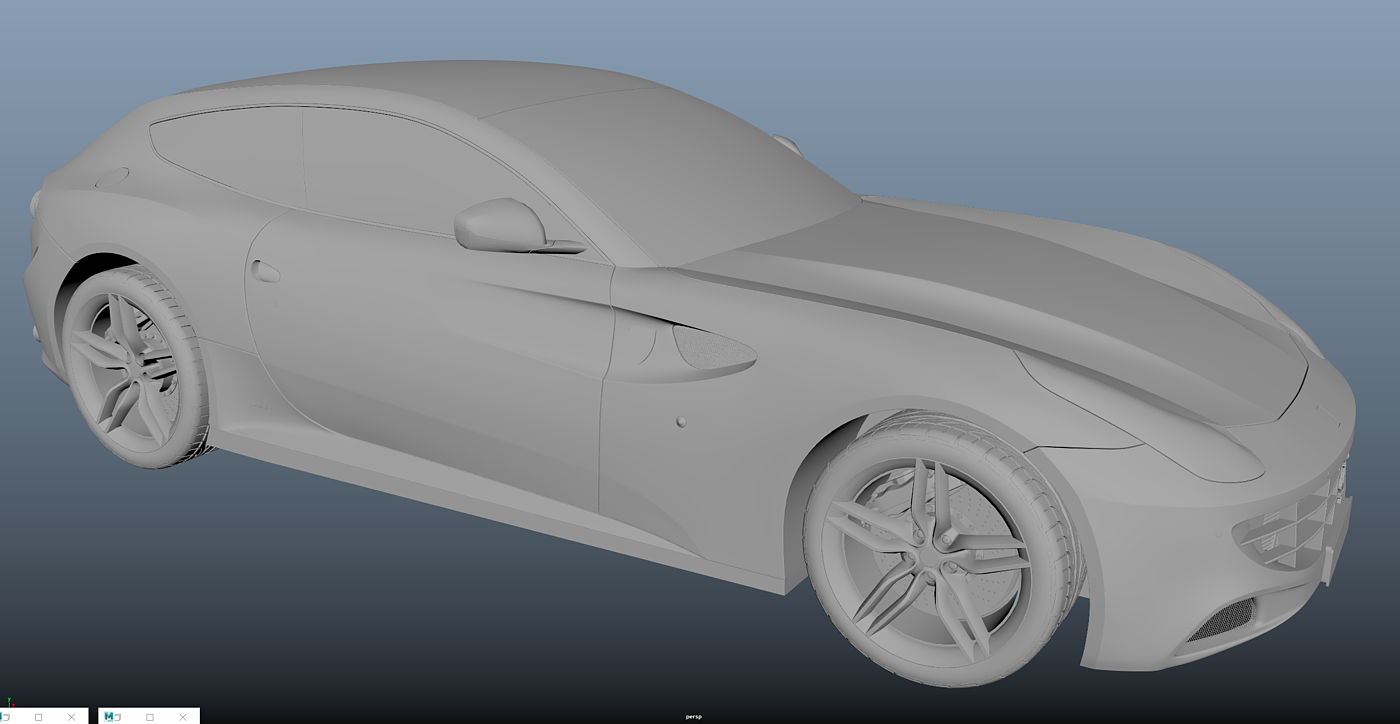Click the Maya logo on the minimized window

(109, 716)
